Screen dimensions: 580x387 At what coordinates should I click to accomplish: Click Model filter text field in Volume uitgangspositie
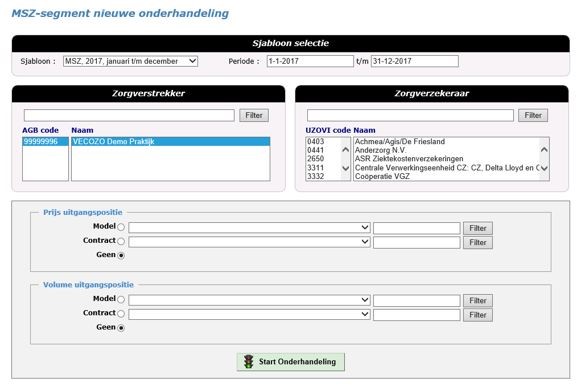(x=417, y=300)
